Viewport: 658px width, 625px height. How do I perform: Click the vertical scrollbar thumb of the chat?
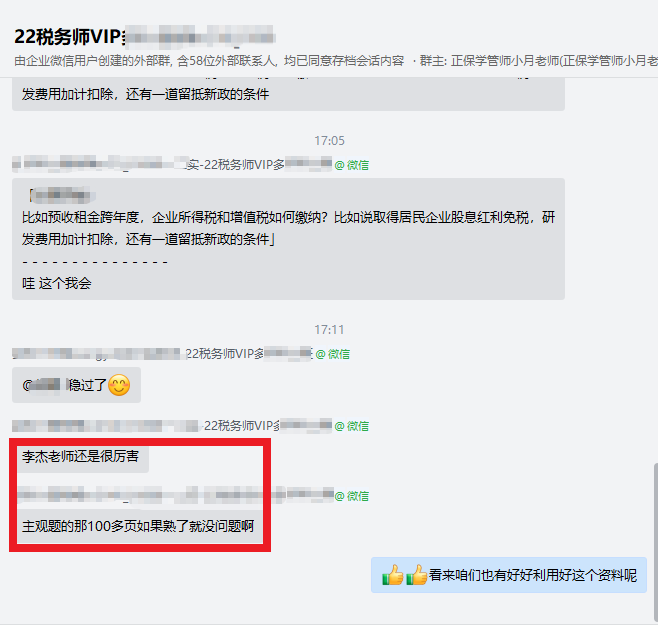point(655,541)
